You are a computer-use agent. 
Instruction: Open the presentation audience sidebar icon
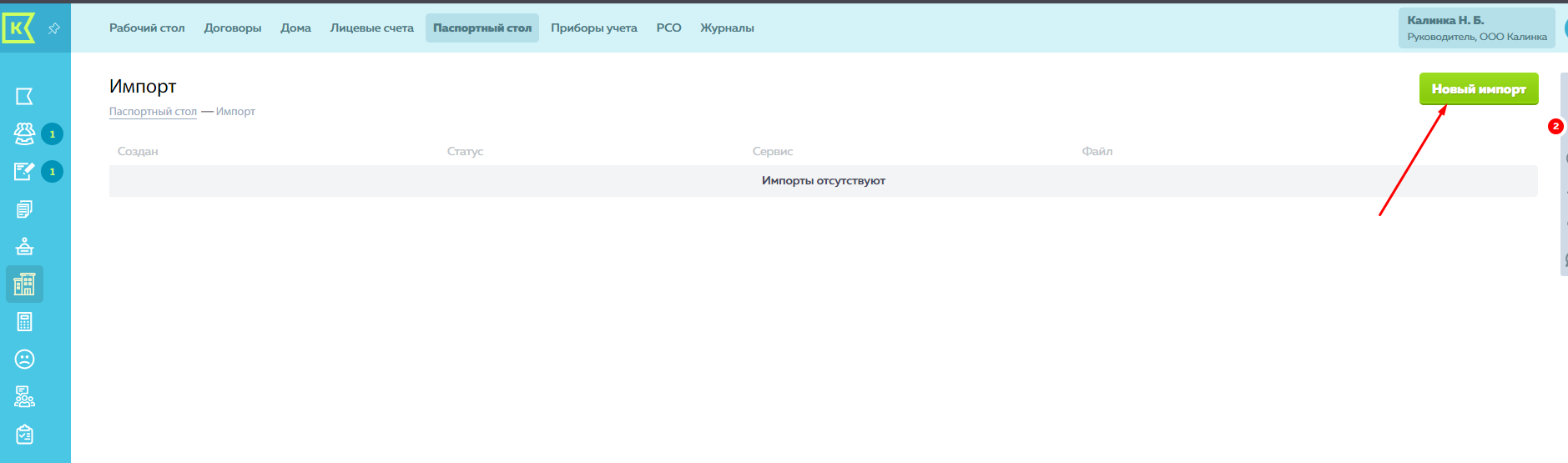pos(24,397)
